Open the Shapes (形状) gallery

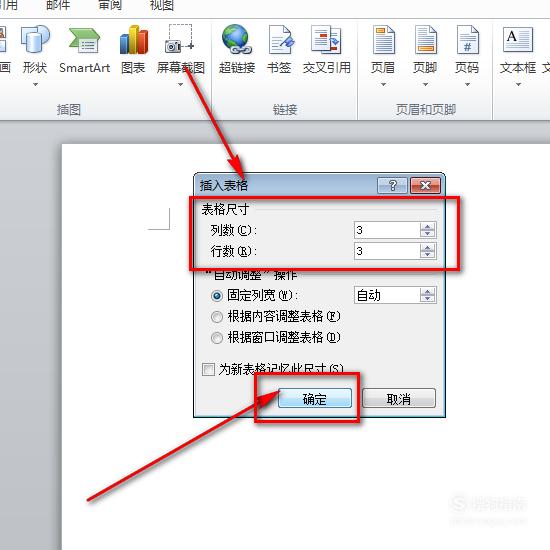pyautogui.click(x=35, y=49)
